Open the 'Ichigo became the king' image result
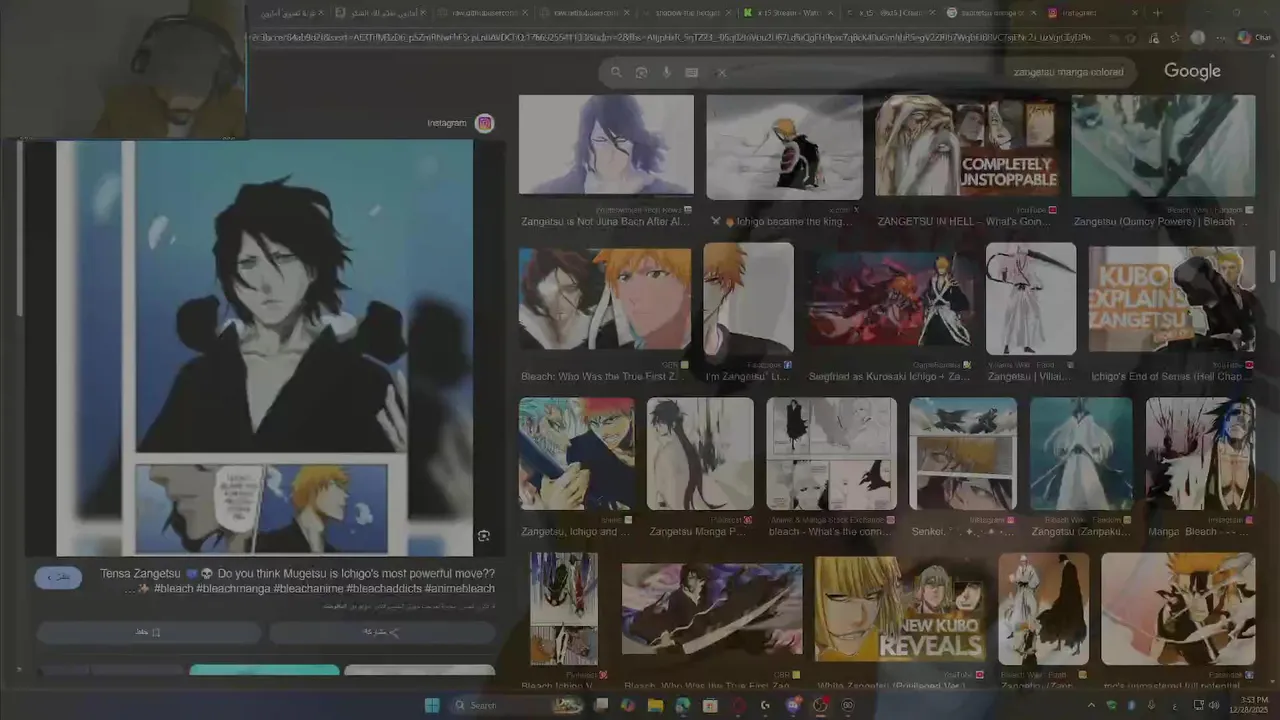1280x720 pixels. point(784,147)
